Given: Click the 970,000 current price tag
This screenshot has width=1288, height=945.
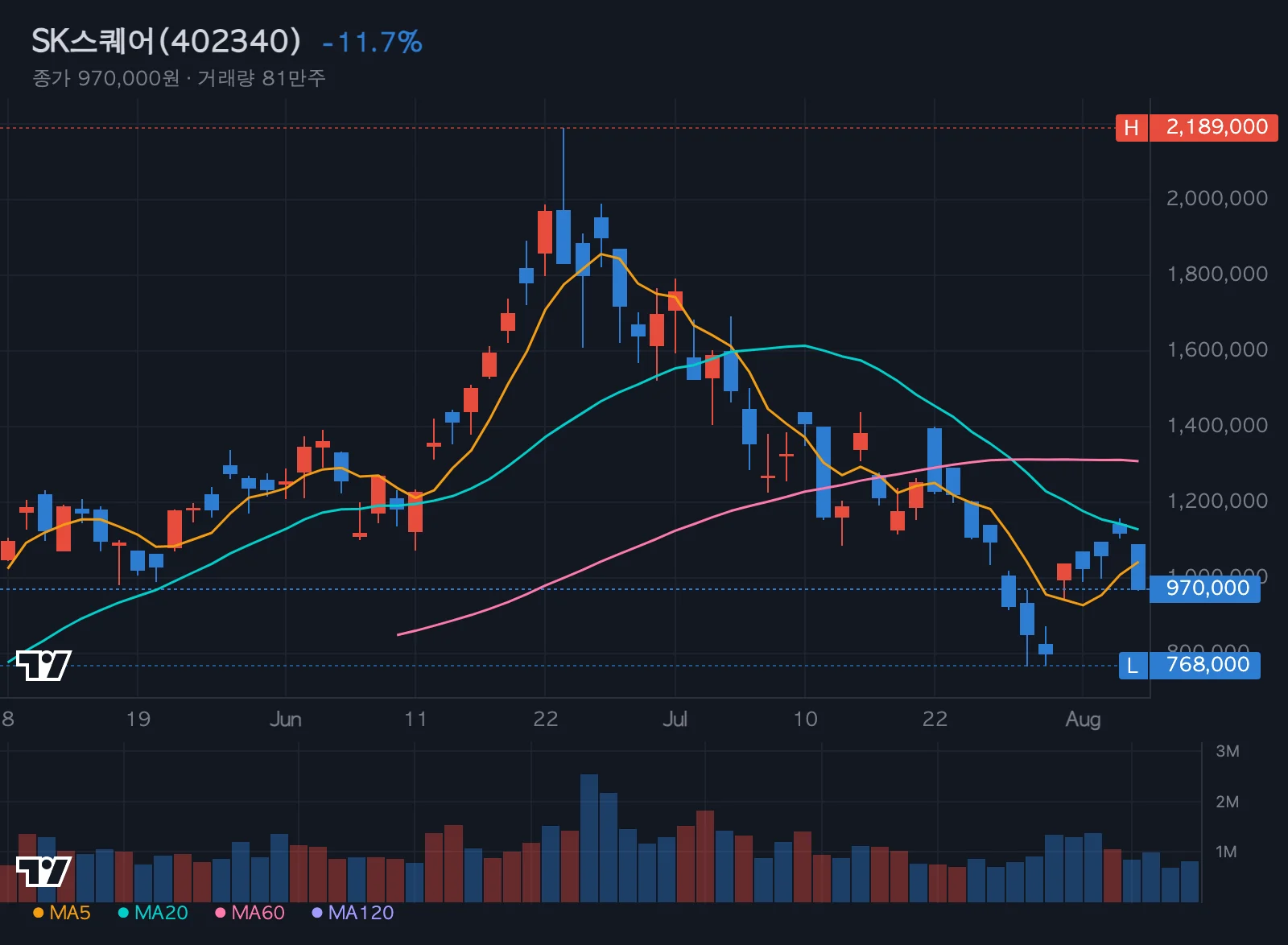Looking at the screenshot, I should [x=1205, y=588].
